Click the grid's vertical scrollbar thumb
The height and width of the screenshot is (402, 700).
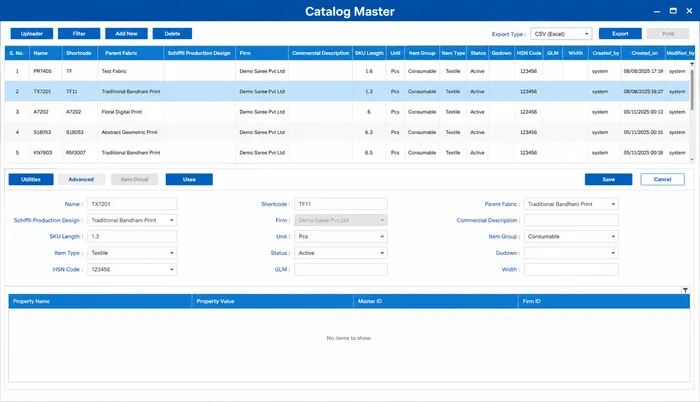[x=692, y=89]
